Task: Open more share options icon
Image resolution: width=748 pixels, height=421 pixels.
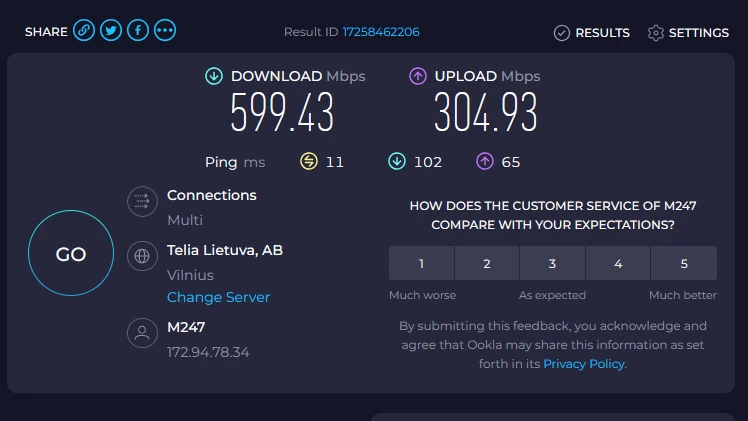Action: click(165, 31)
